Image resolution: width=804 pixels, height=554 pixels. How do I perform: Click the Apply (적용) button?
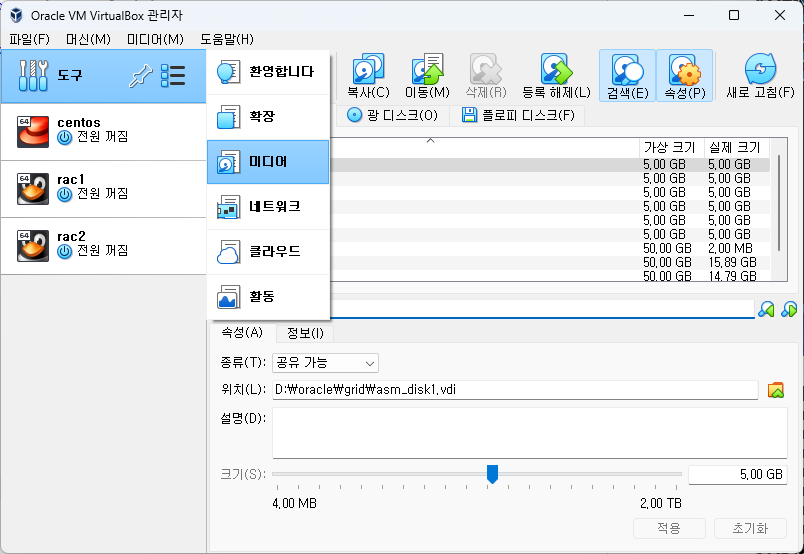[669, 528]
